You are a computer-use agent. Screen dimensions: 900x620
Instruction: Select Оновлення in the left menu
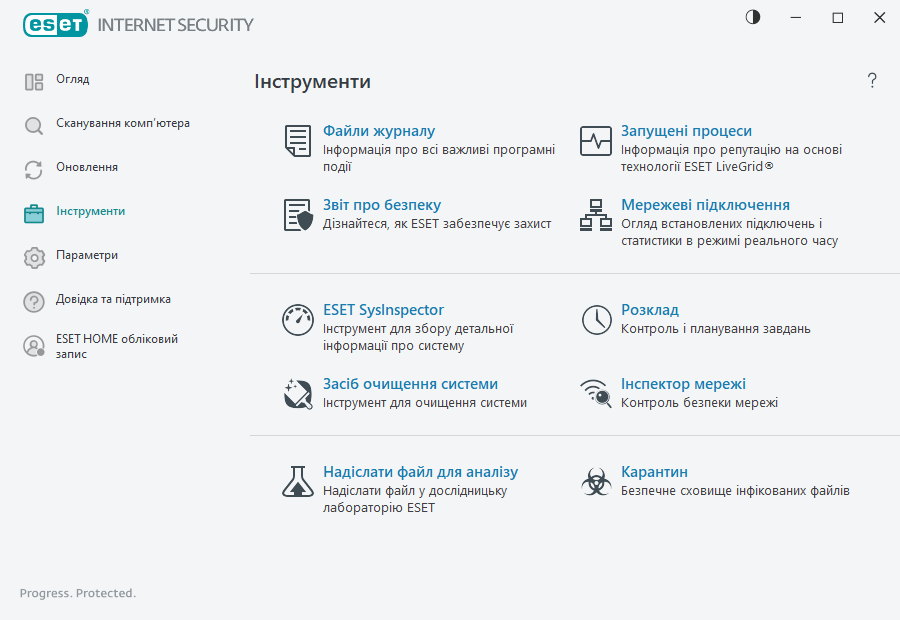tap(87, 168)
